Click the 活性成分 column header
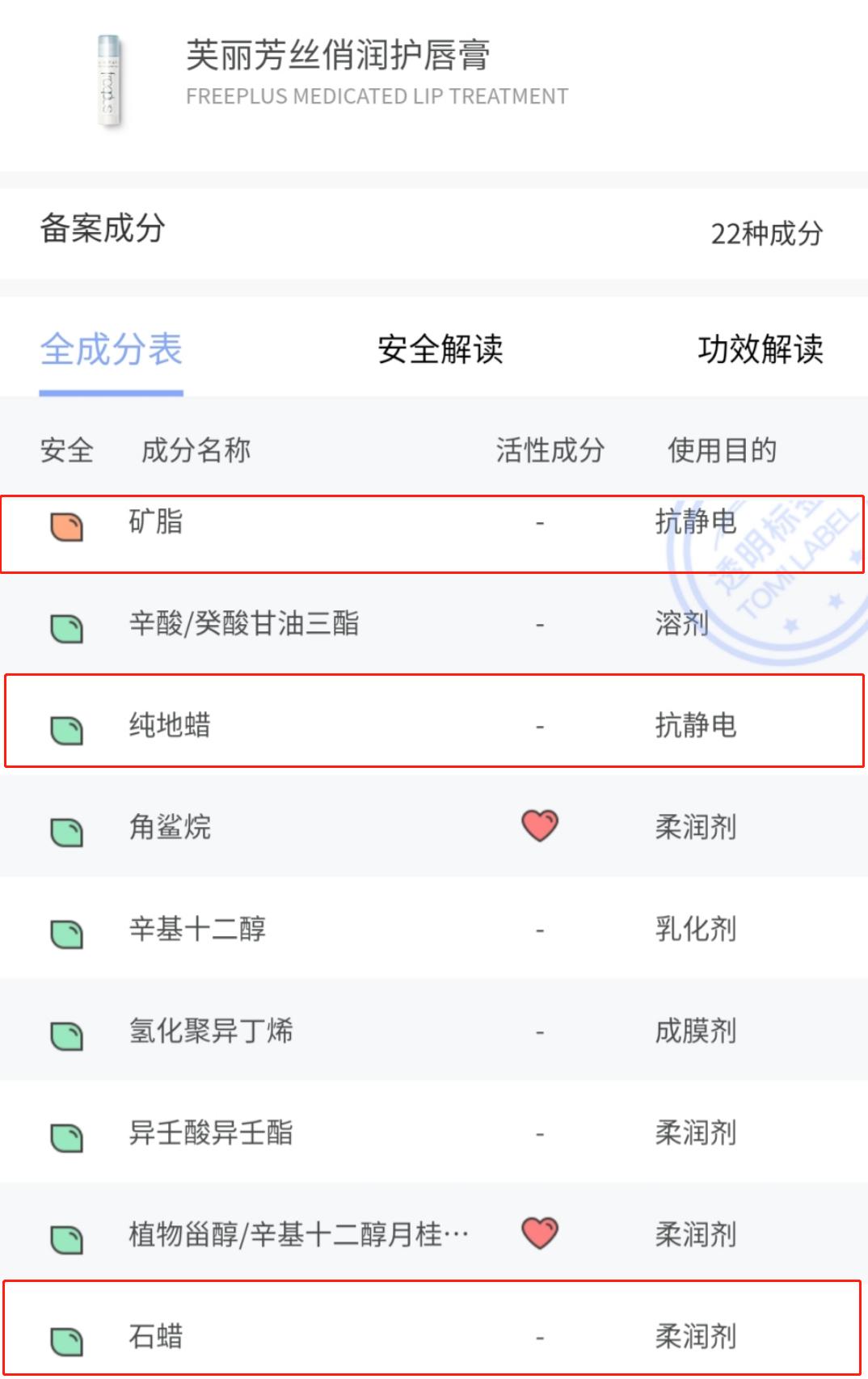This screenshot has width=868, height=1379. tap(551, 451)
